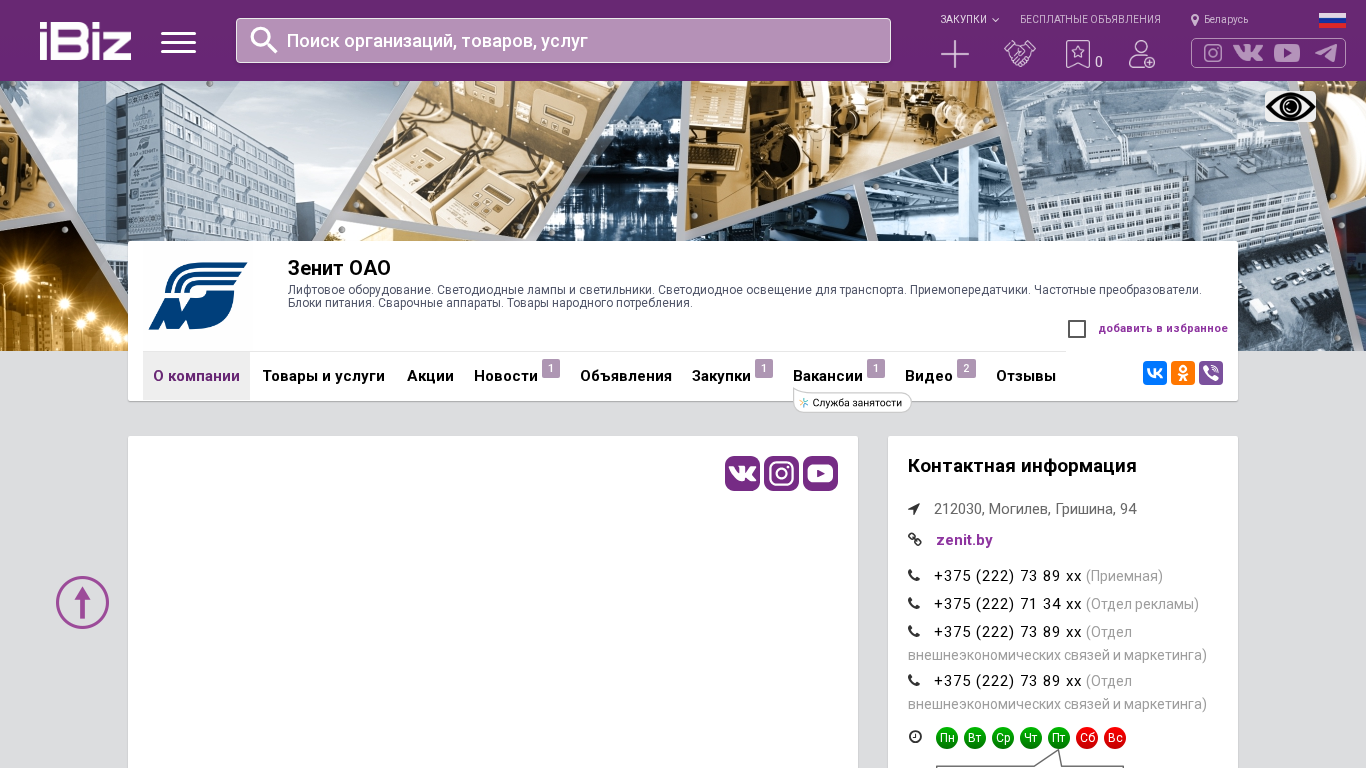Viewport: 1366px width, 768px height.
Task: Share company page via Viber
Action: [1211, 373]
